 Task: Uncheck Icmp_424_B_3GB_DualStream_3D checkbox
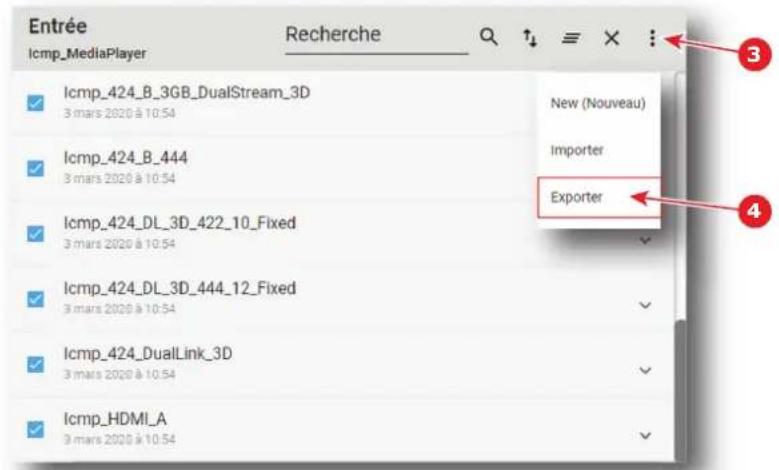tap(35, 103)
